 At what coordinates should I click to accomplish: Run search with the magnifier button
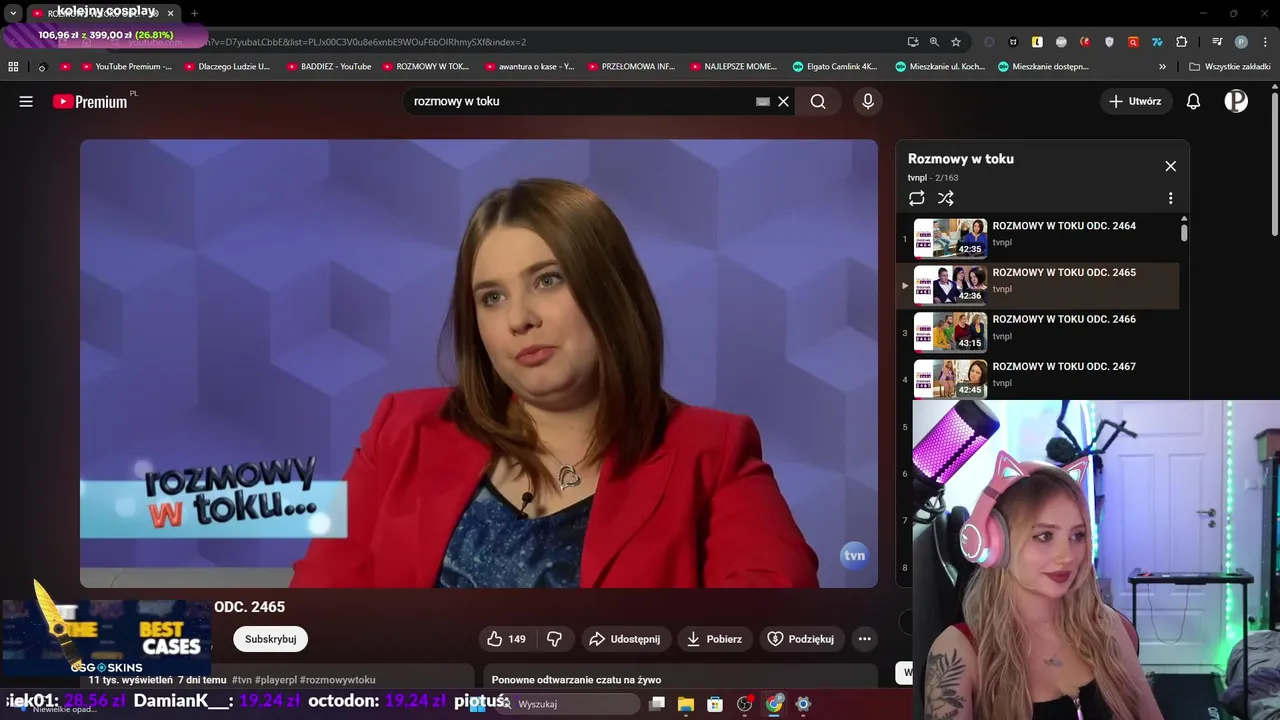pos(818,101)
